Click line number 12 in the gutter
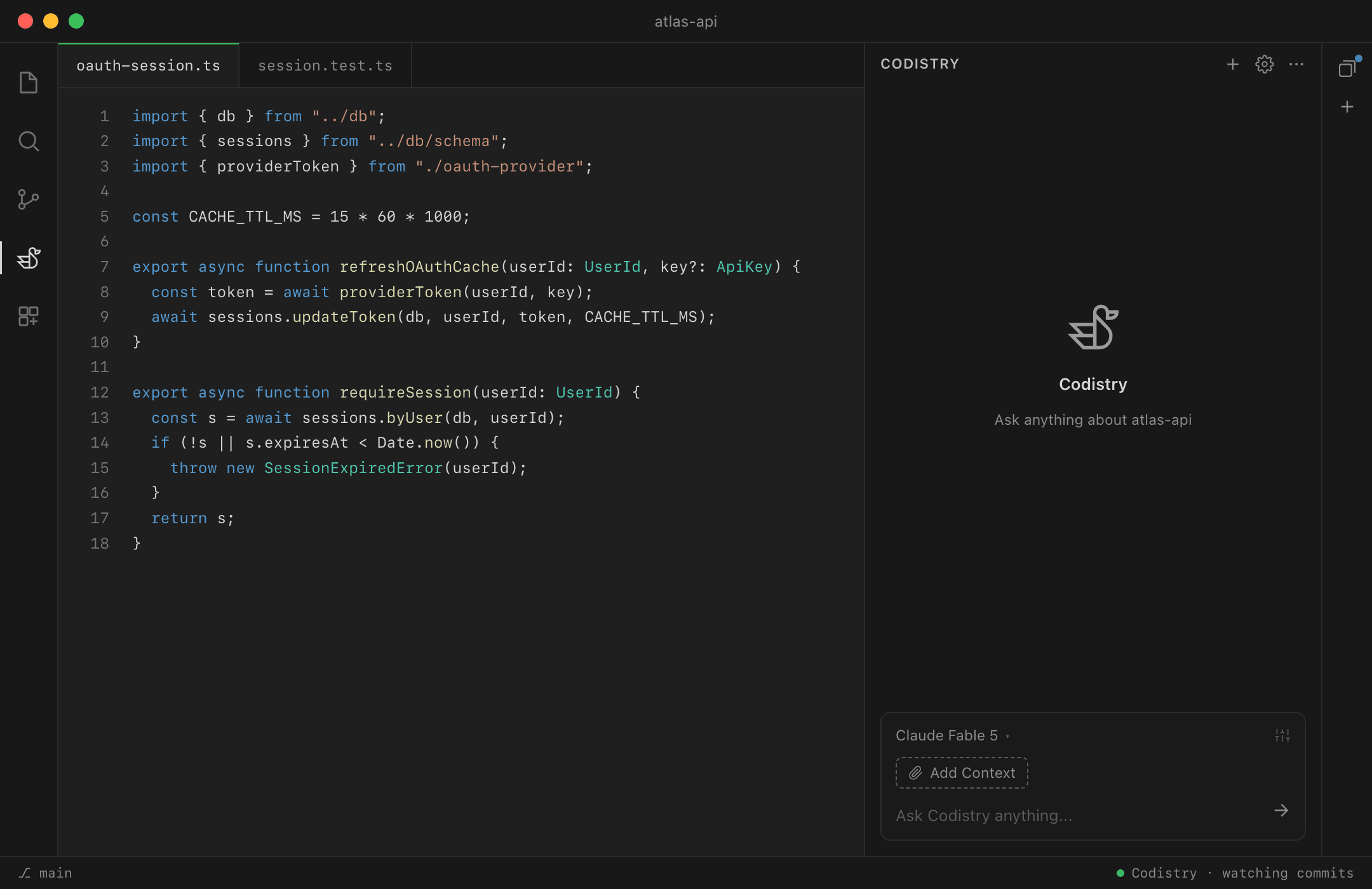 [100, 392]
